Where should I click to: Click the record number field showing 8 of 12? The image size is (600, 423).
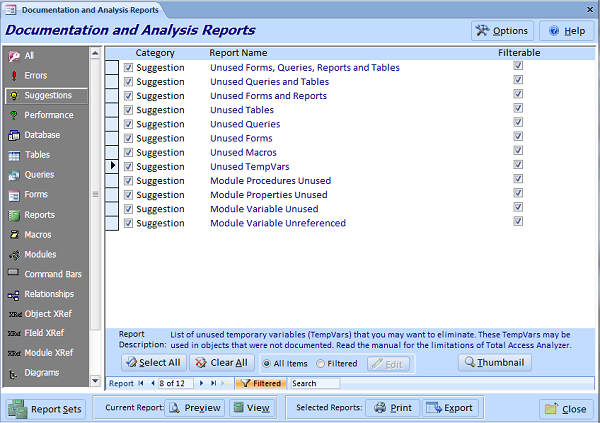(176, 383)
